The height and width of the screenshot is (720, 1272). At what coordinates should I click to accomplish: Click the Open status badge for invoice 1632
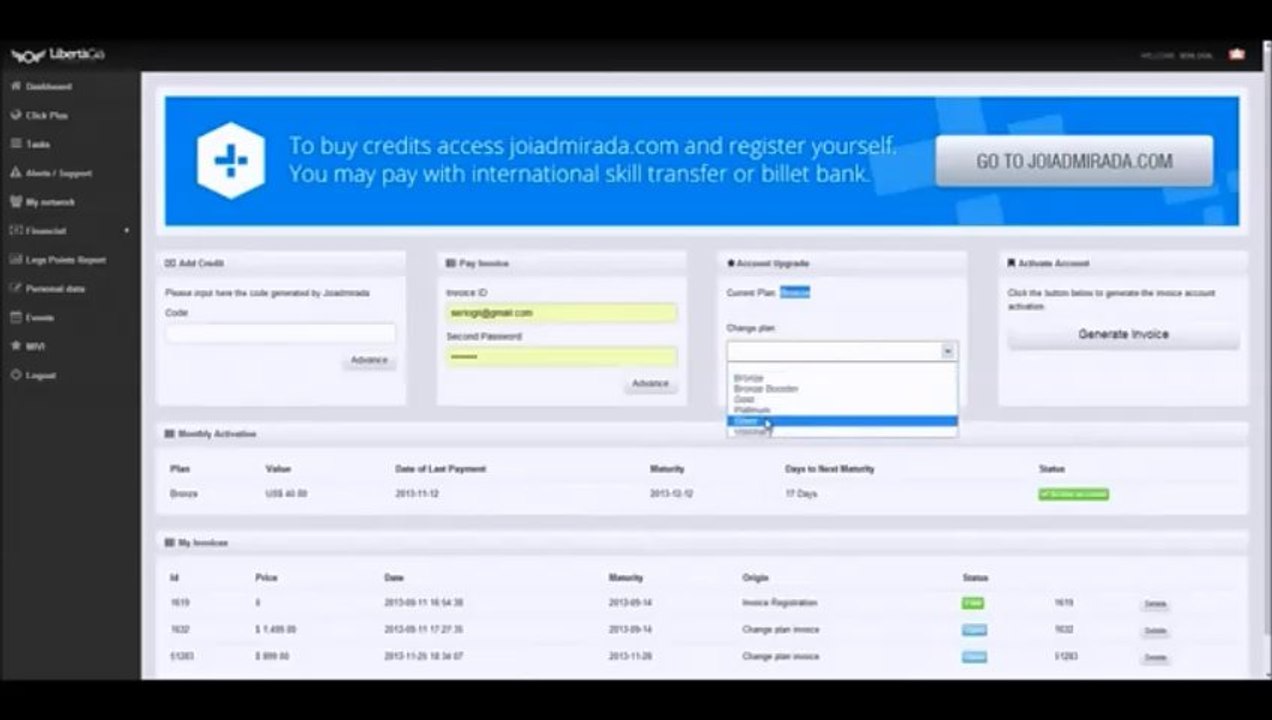[974, 630]
